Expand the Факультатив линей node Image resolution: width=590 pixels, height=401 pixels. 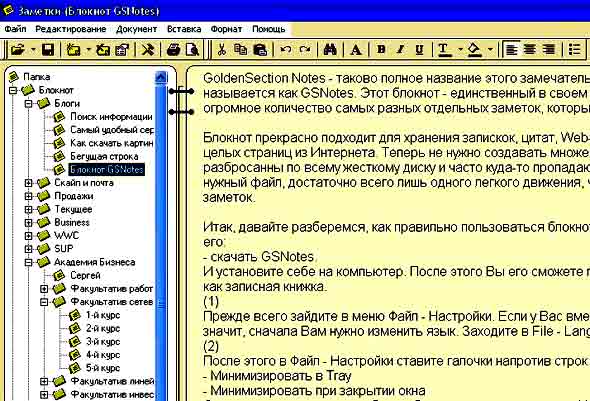tap(44, 381)
